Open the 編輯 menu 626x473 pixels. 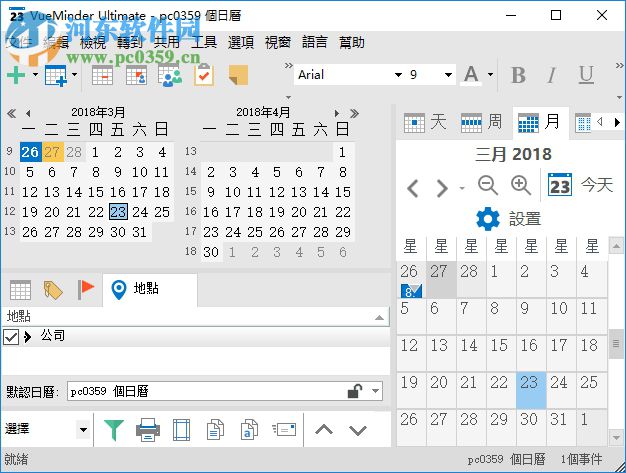point(55,42)
